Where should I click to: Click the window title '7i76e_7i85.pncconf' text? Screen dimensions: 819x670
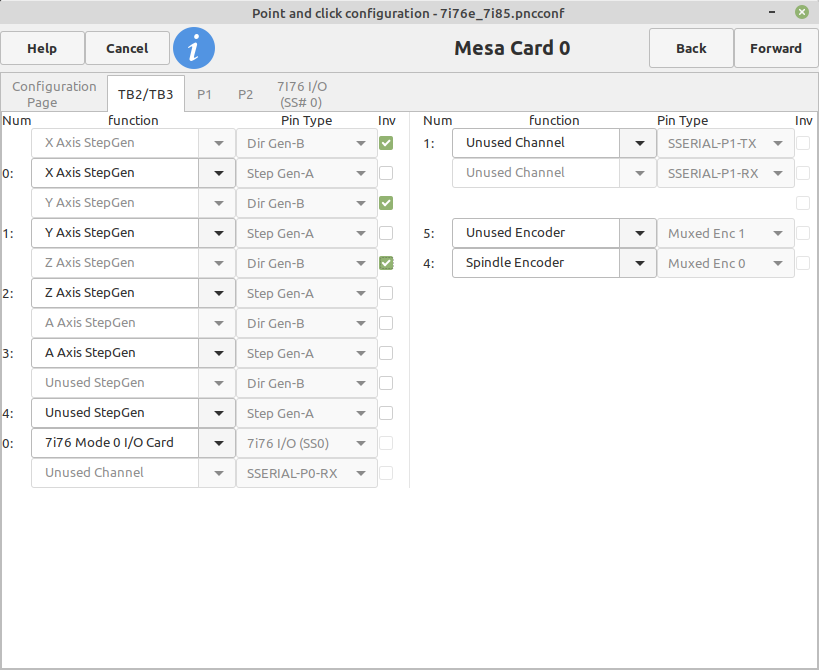click(x=502, y=13)
